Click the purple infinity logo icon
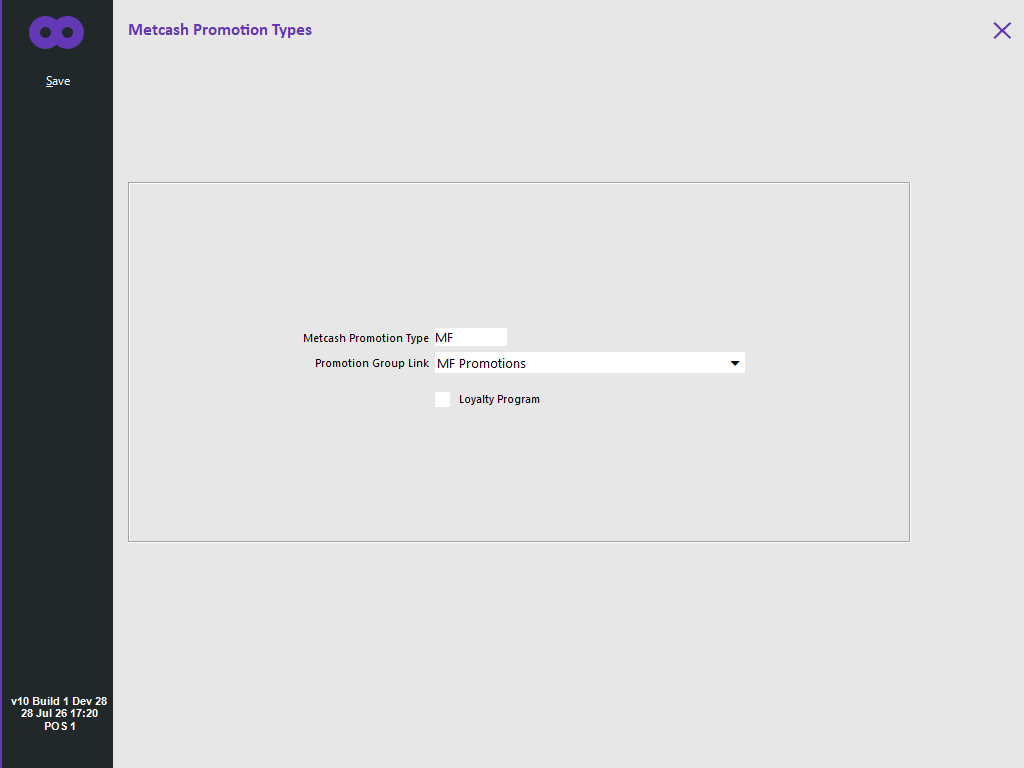The height and width of the screenshot is (768, 1024). 57,33
